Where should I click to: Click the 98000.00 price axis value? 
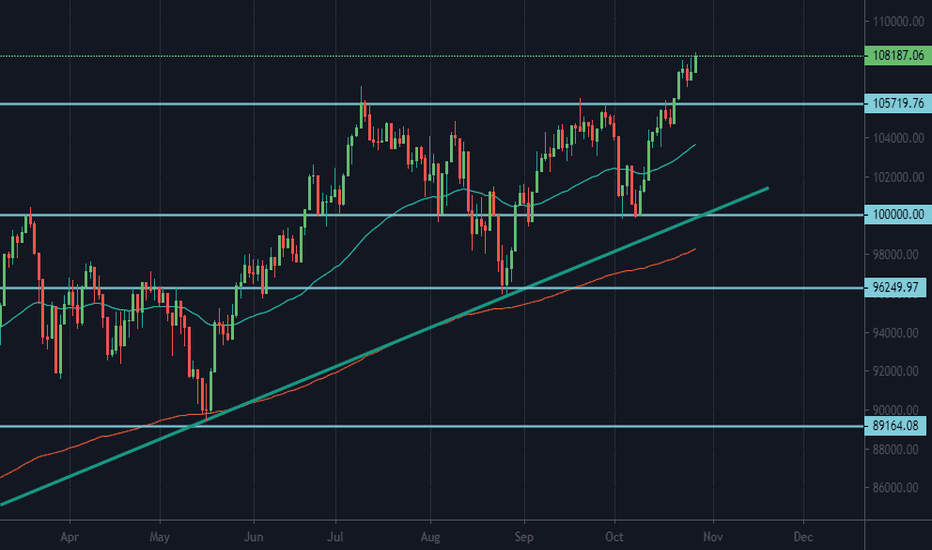[895, 254]
